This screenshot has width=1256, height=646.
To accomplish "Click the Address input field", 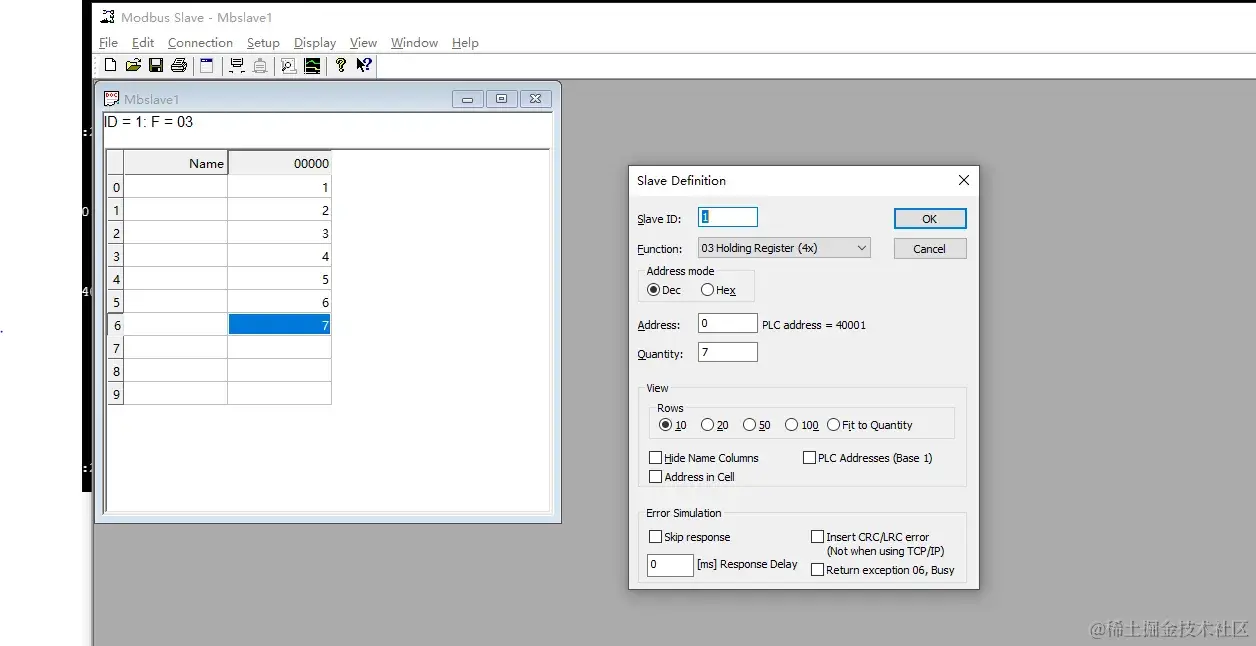I will click(728, 323).
